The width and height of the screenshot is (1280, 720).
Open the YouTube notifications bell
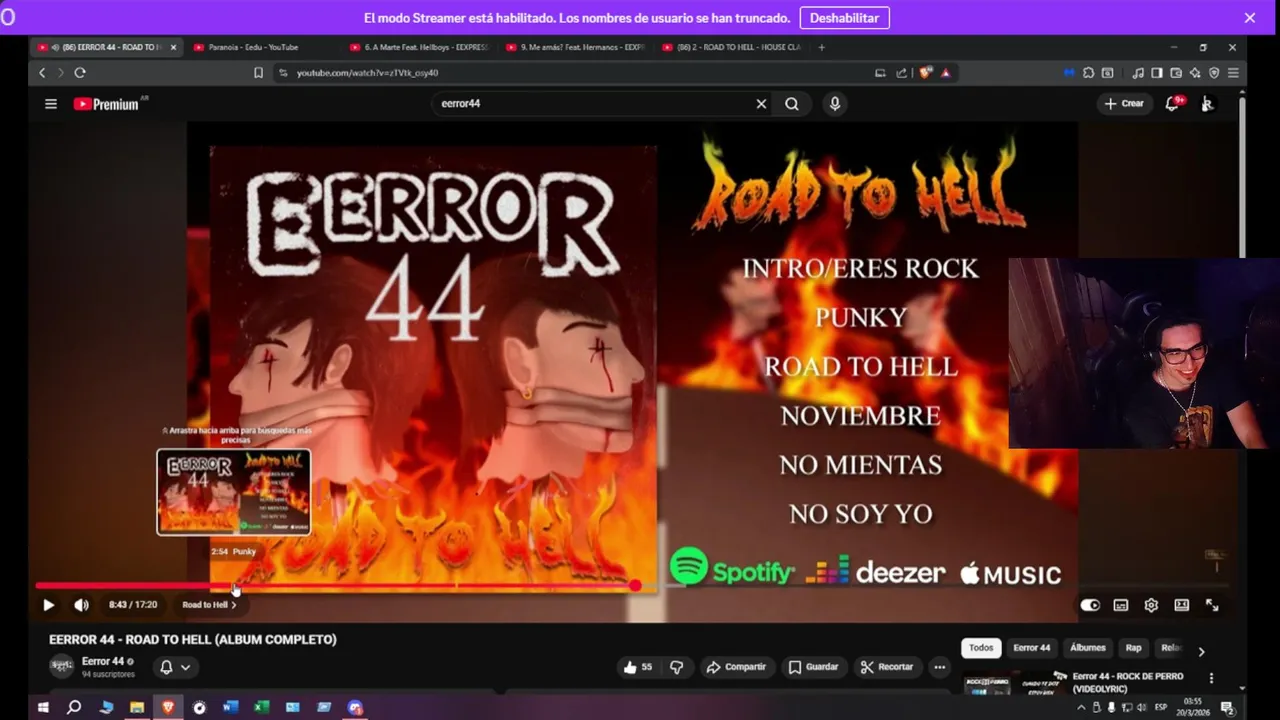pos(1172,104)
